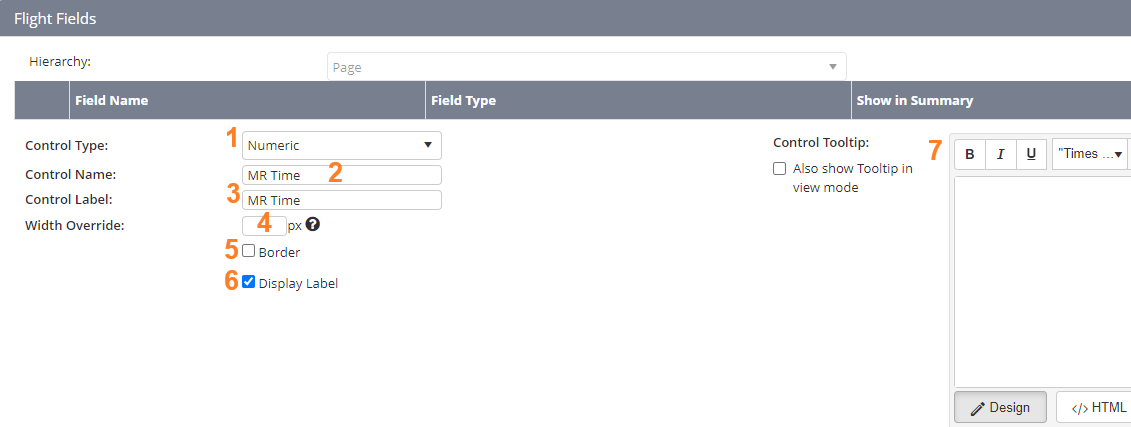Screen dimensions: 1131x427
Task: Click the Field Name column header
Action: [111, 100]
